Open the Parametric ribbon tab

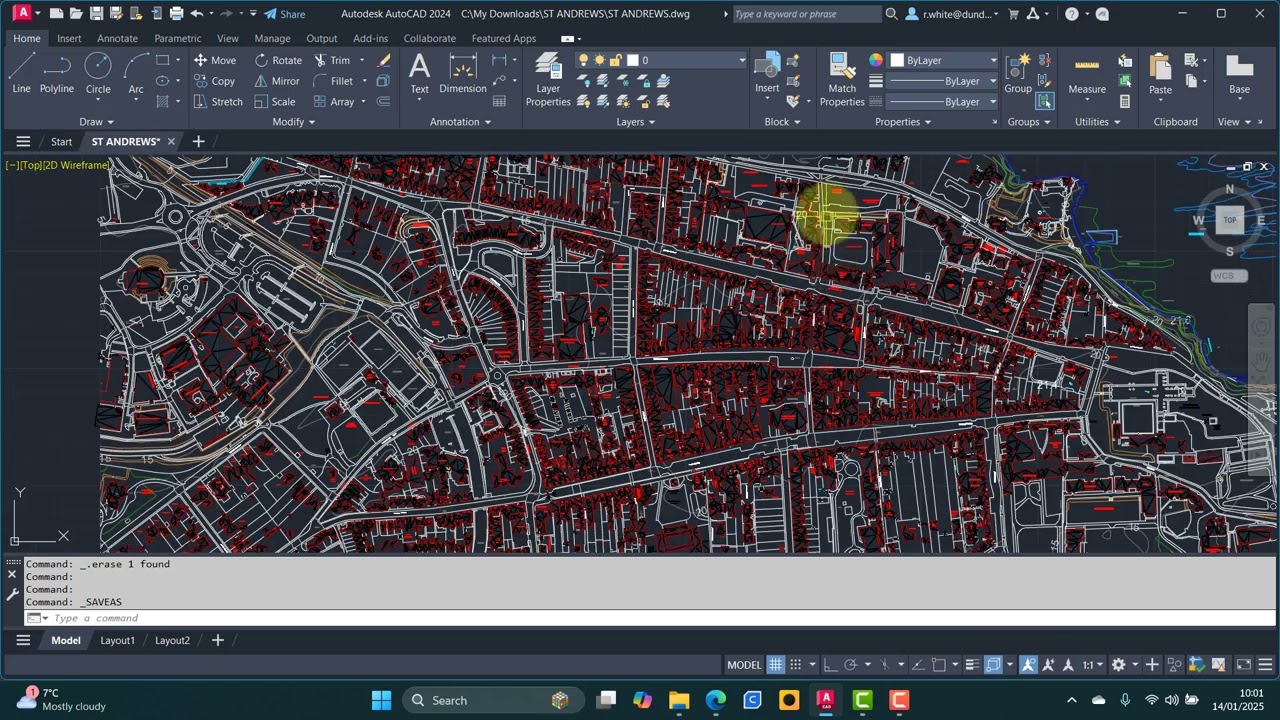click(178, 38)
